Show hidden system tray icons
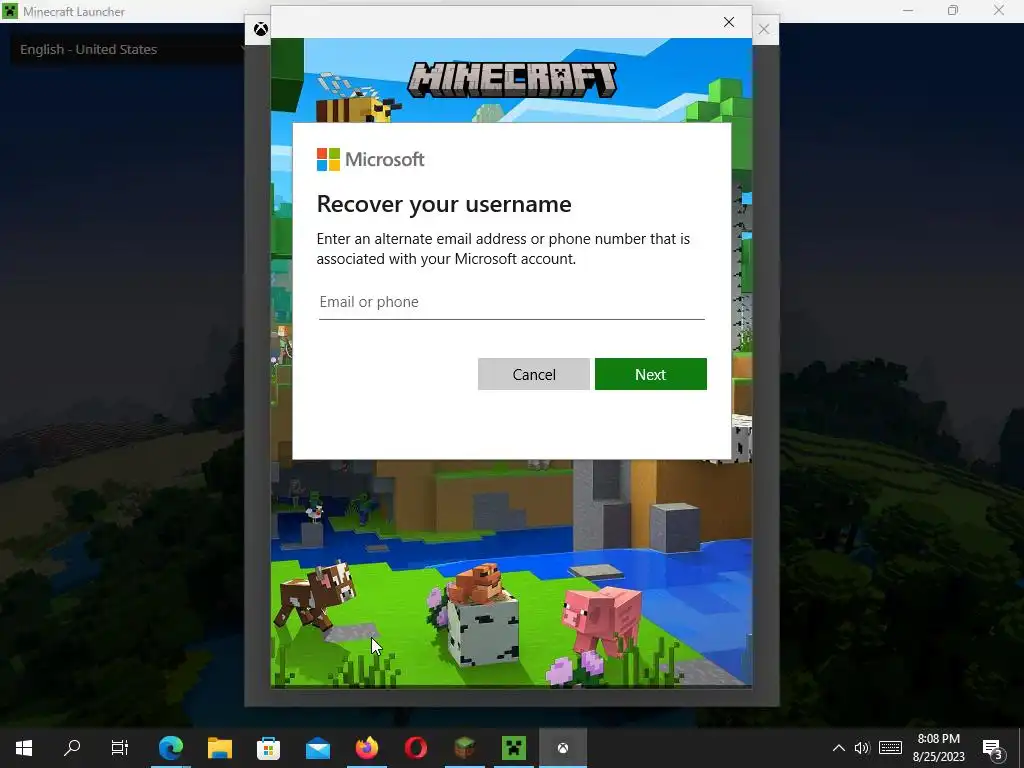Image resolution: width=1024 pixels, height=768 pixels. pyautogui.click(x=839, y=748)
